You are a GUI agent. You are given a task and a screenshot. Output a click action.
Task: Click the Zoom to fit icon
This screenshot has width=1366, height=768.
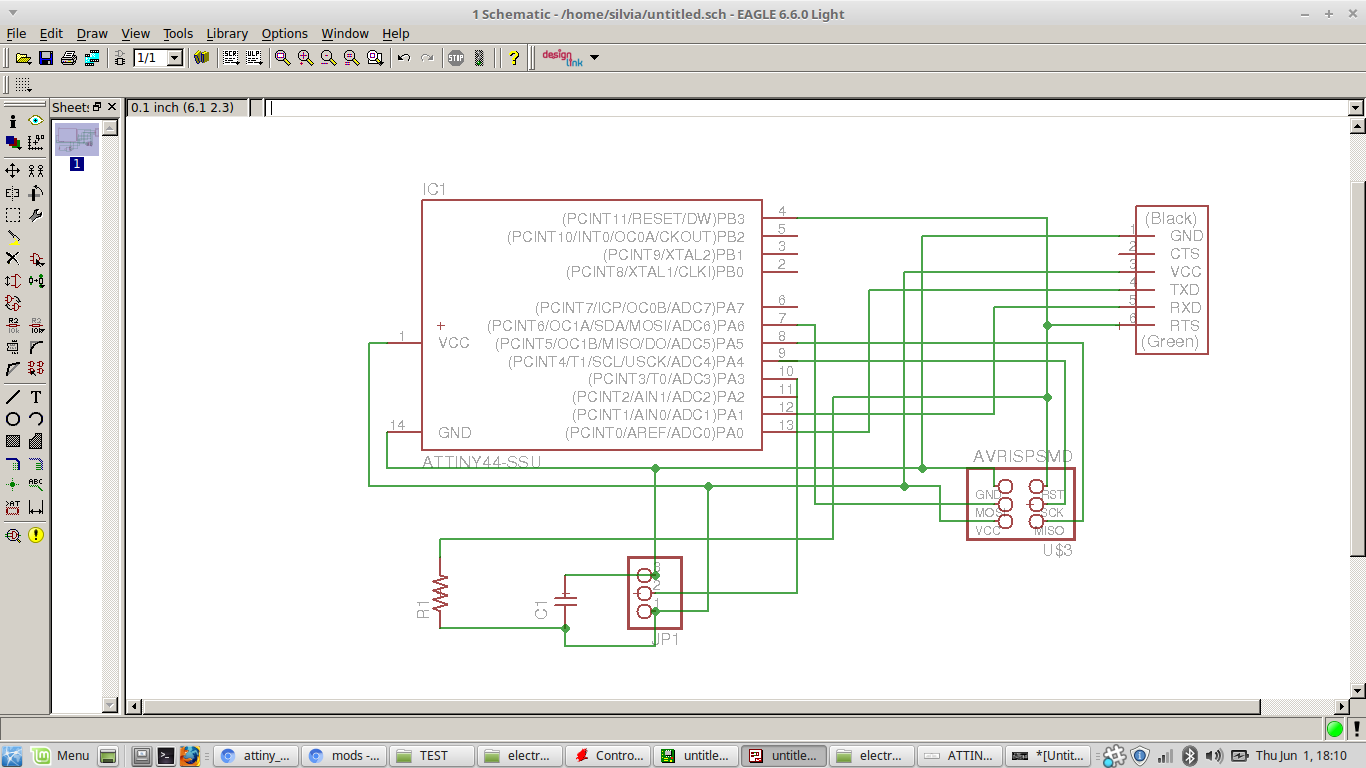[283, 58]
